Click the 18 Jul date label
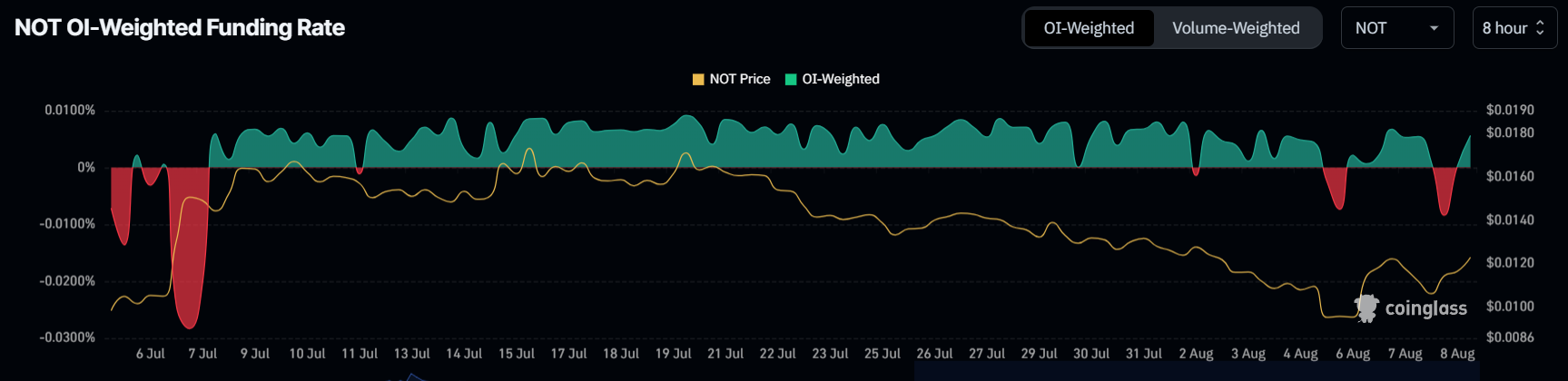 (x=621, y=354)
